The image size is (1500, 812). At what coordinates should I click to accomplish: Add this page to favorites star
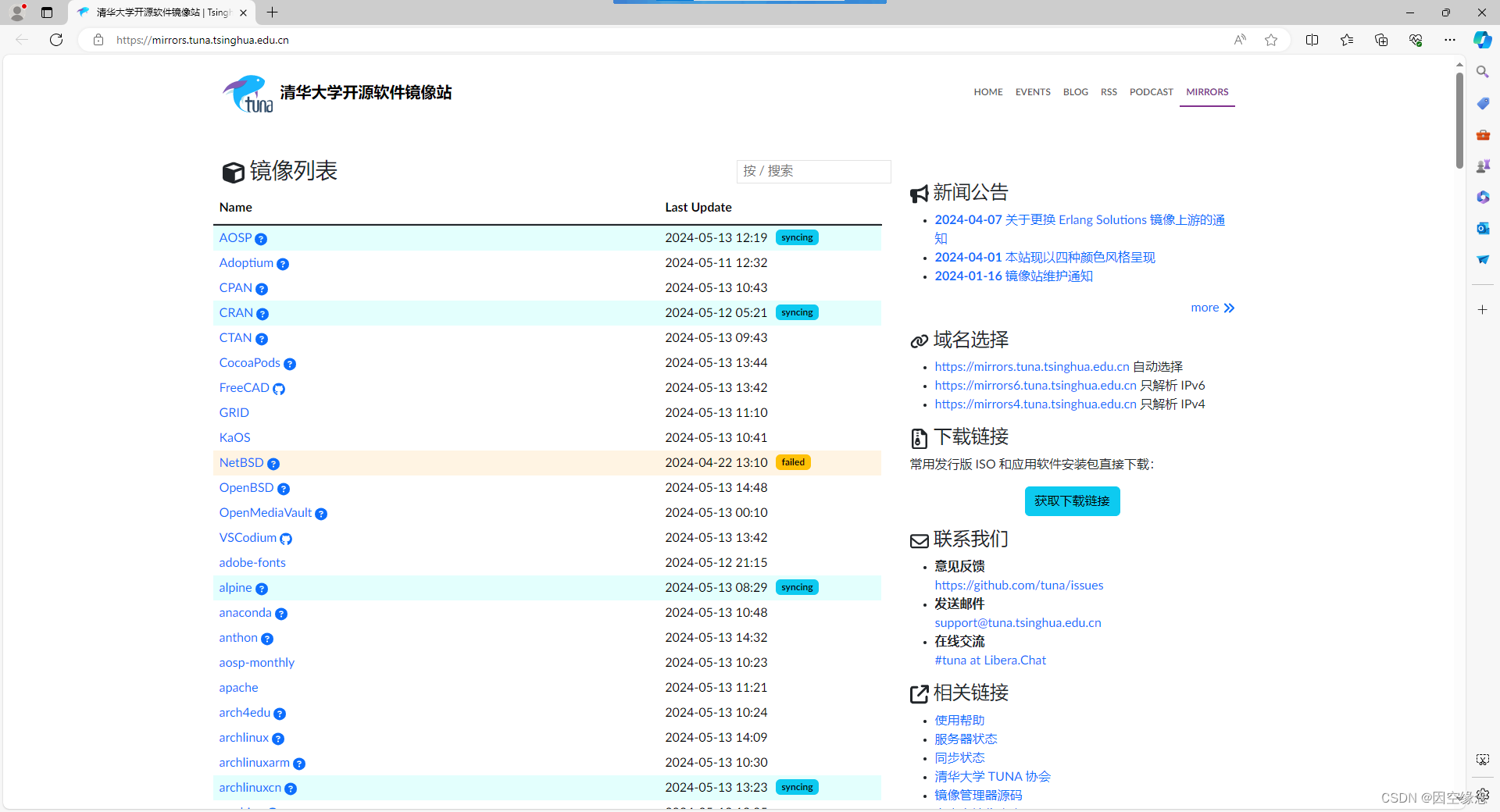click(x=1271, y=40)
